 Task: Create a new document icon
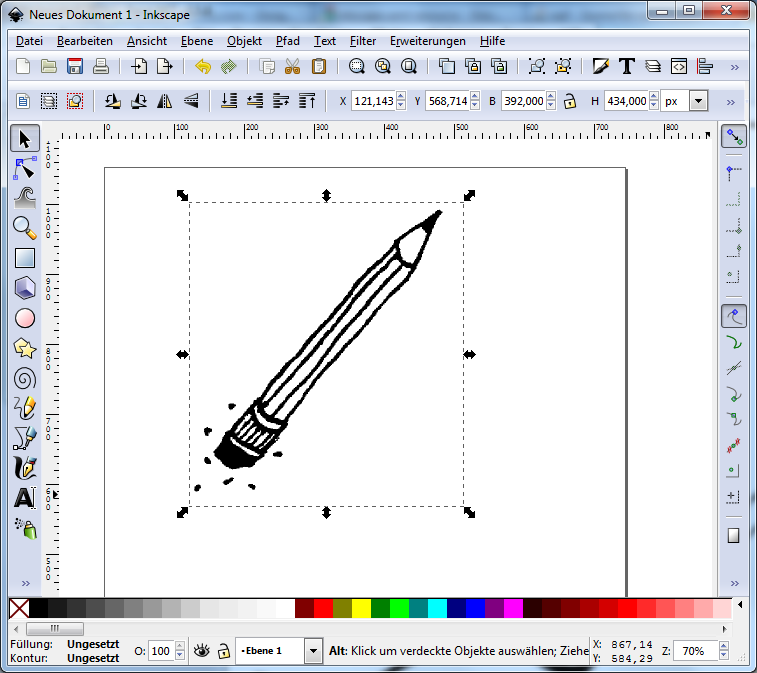(23, 66)
